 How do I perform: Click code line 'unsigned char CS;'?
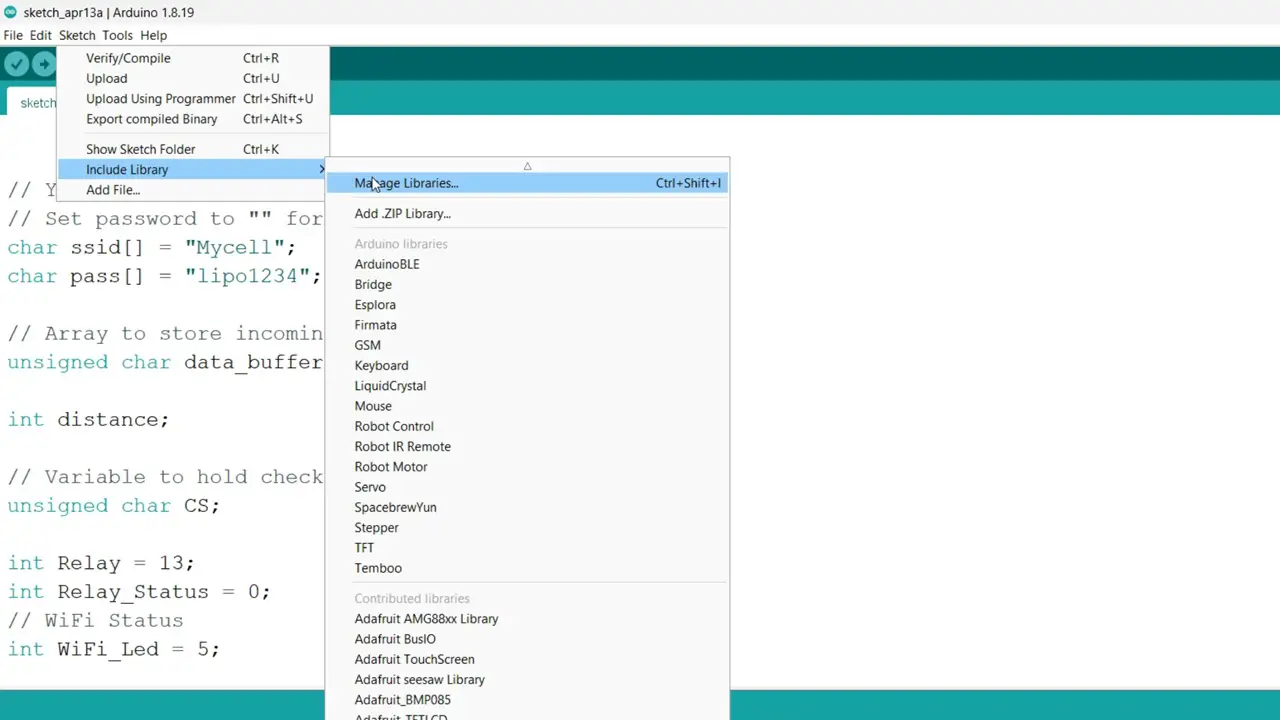pos(113,505)
